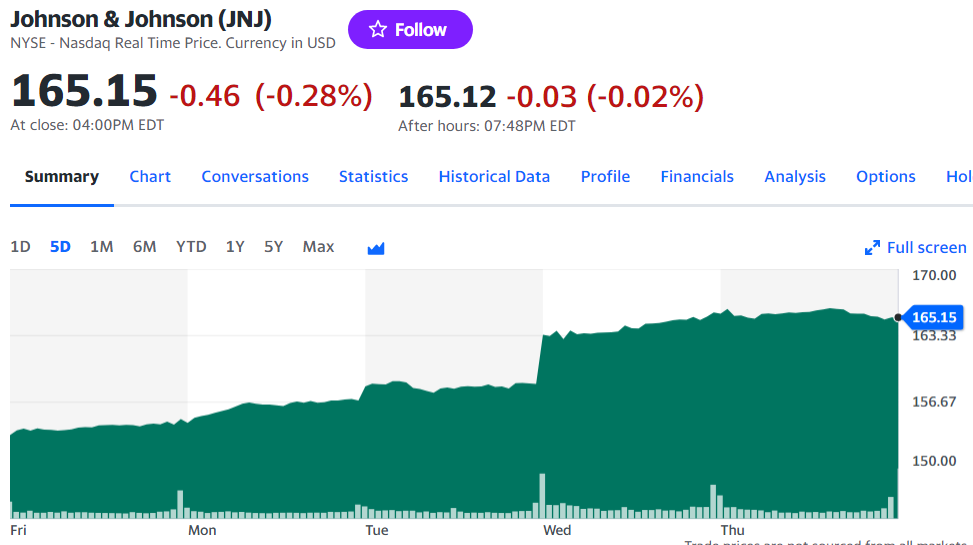
Task: Switch chart to 1Y range
Action: [x=235, y=247]
